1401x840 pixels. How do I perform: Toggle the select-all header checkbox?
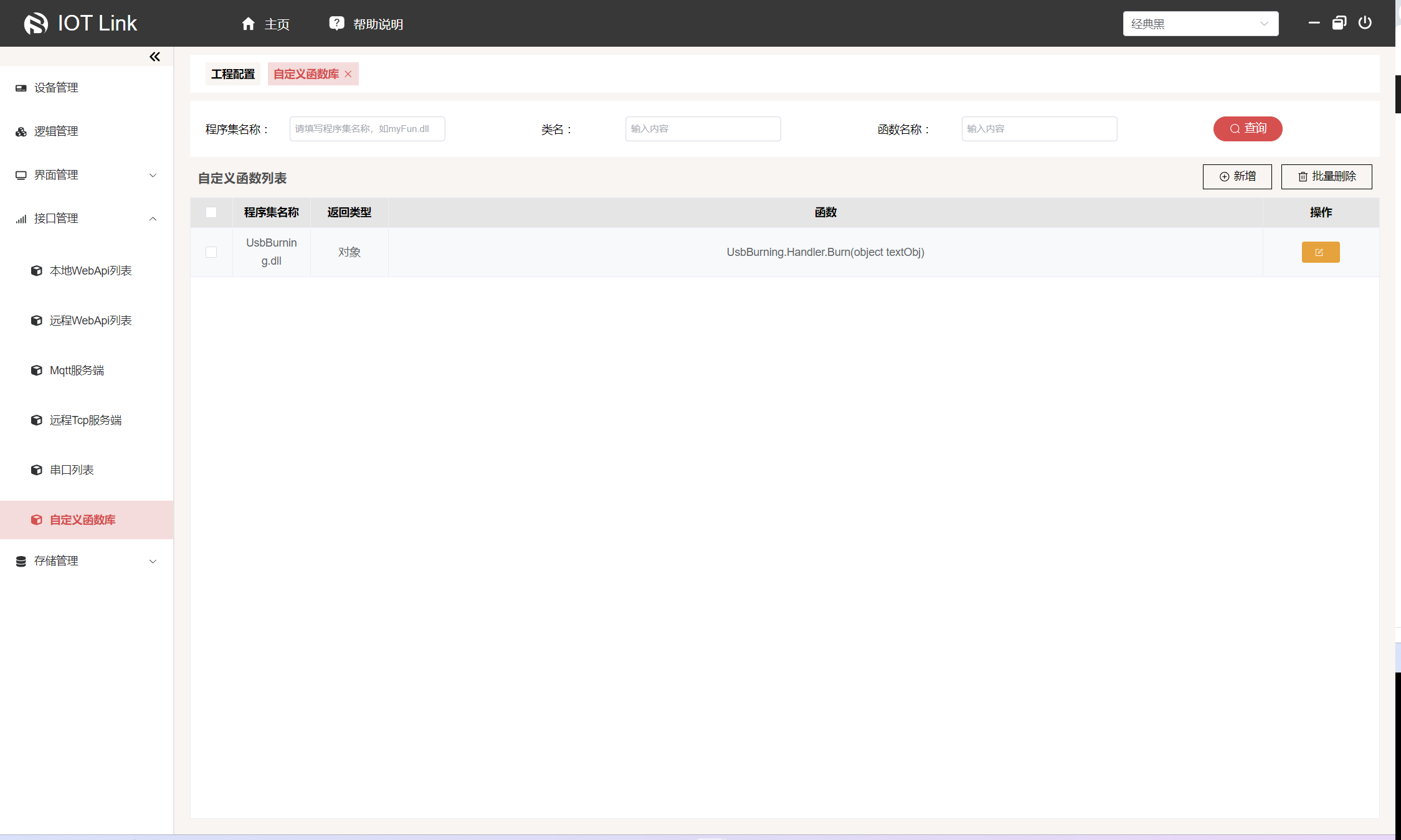(x=211, y=212)
